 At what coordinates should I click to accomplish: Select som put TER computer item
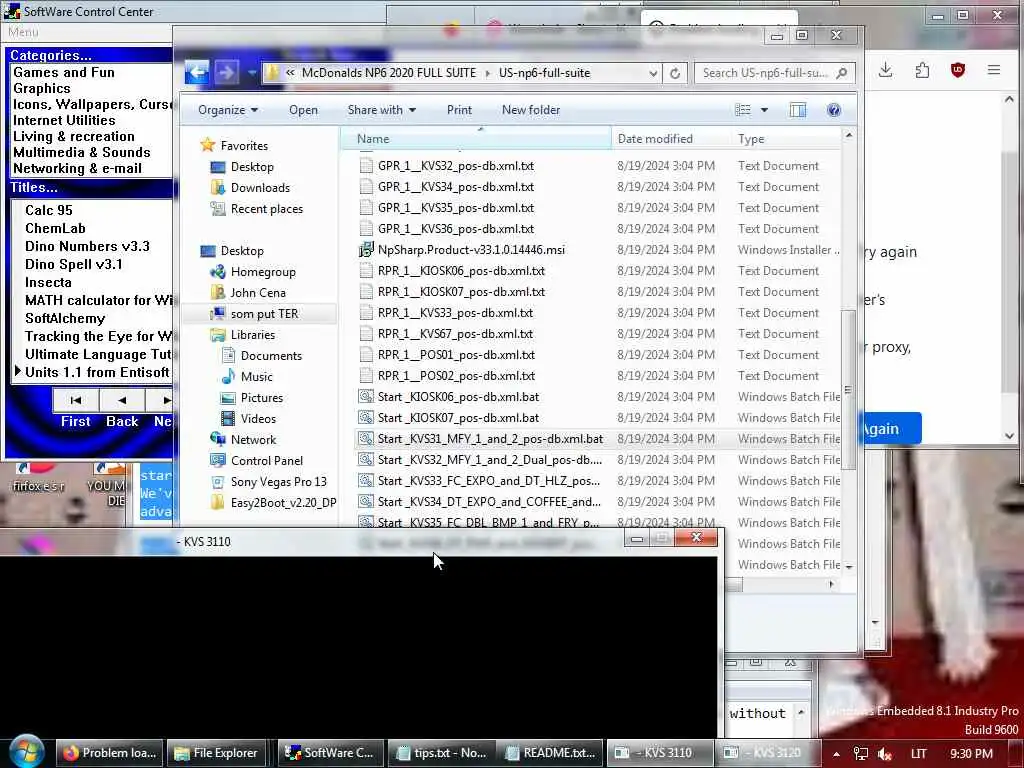264,313
